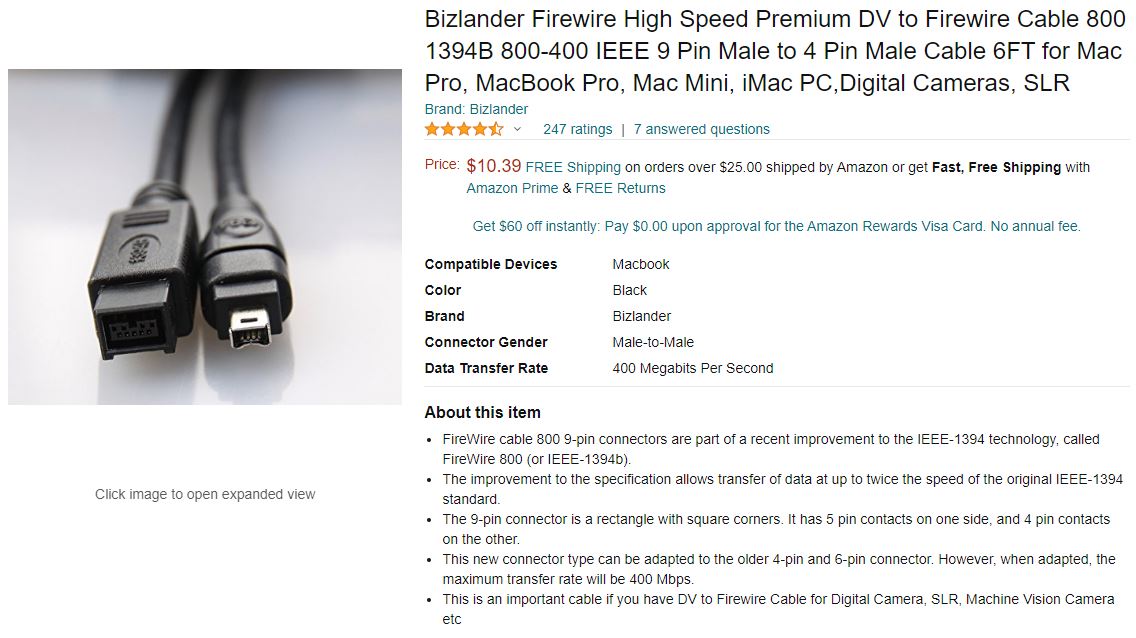Click the Macbook compatible device value
The image size is (1136, 638).
coord(640,264)
